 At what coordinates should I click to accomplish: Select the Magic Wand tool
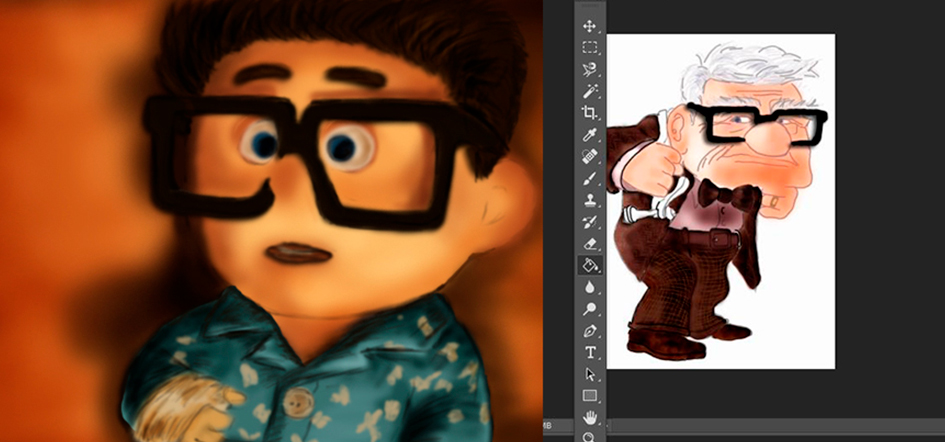click(589, 91)
